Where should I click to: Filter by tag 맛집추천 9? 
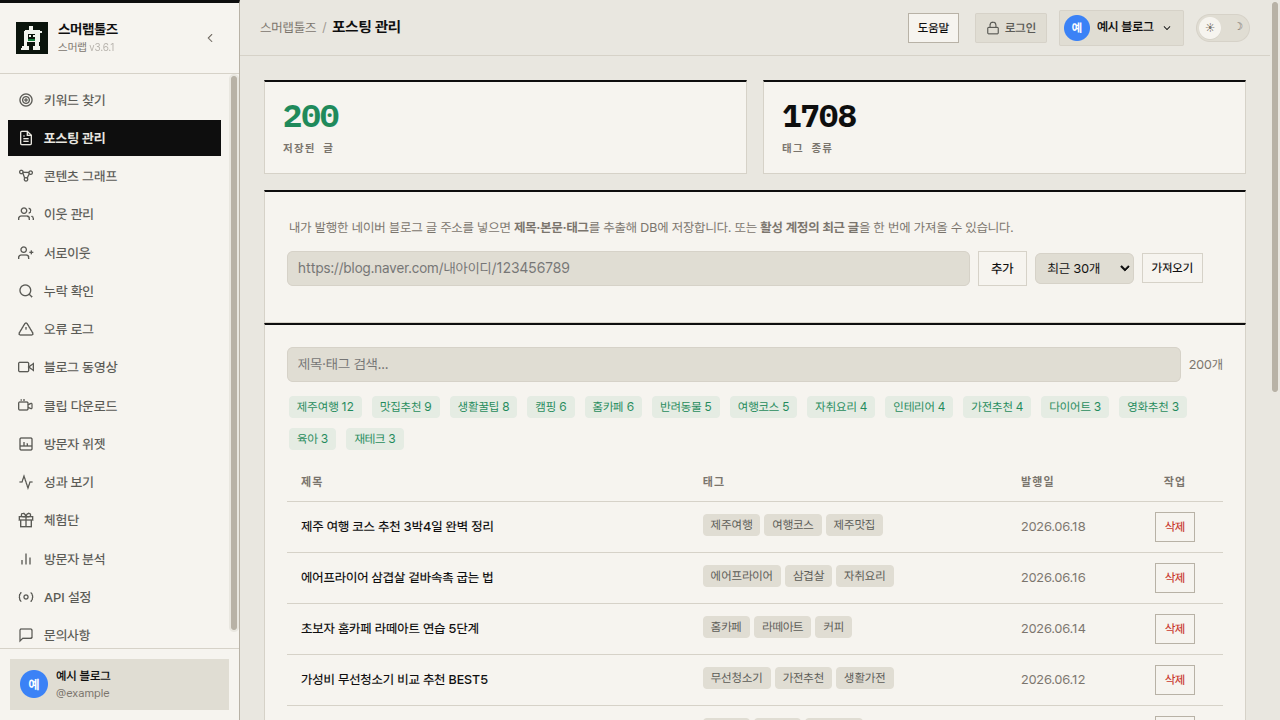click(x=405, y=407)
